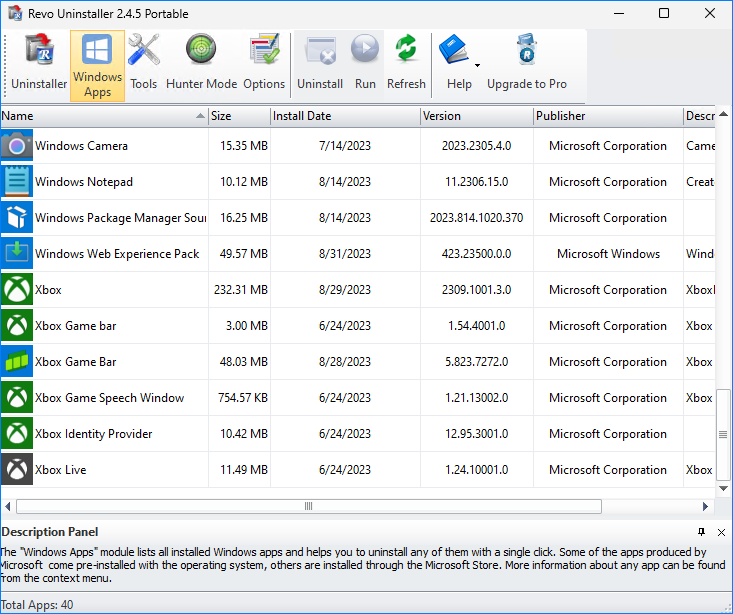Click the "Xbox Identity Provider" name

point(93,434)
